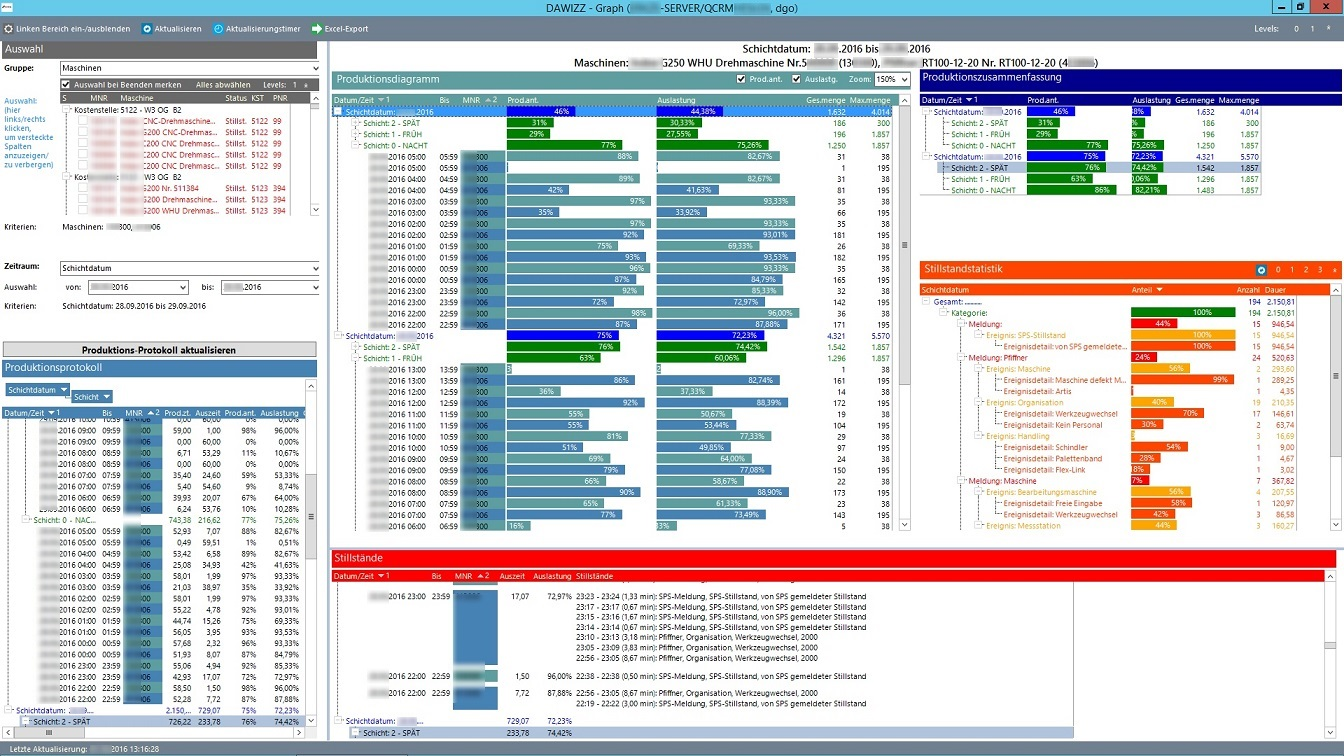Click the Aktualisieren refresh icon
Image resolution: width=1344 pixels, height=756 pixels.
[x=147, y=29]
